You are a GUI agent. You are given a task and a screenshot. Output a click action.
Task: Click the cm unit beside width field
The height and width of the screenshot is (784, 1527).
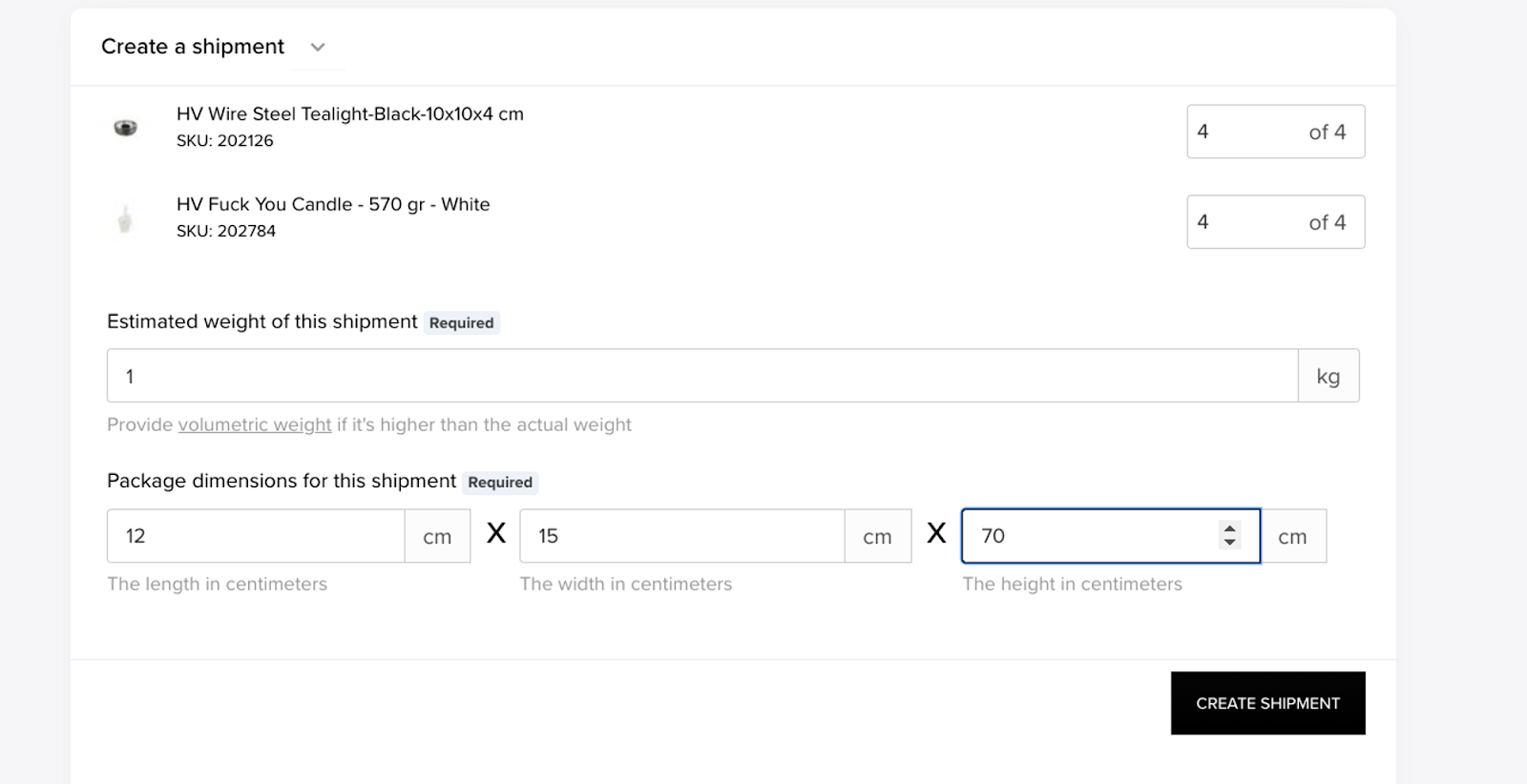(877, 536)
